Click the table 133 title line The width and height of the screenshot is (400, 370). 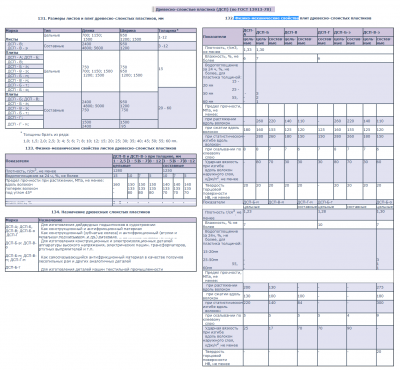(101, 148)
